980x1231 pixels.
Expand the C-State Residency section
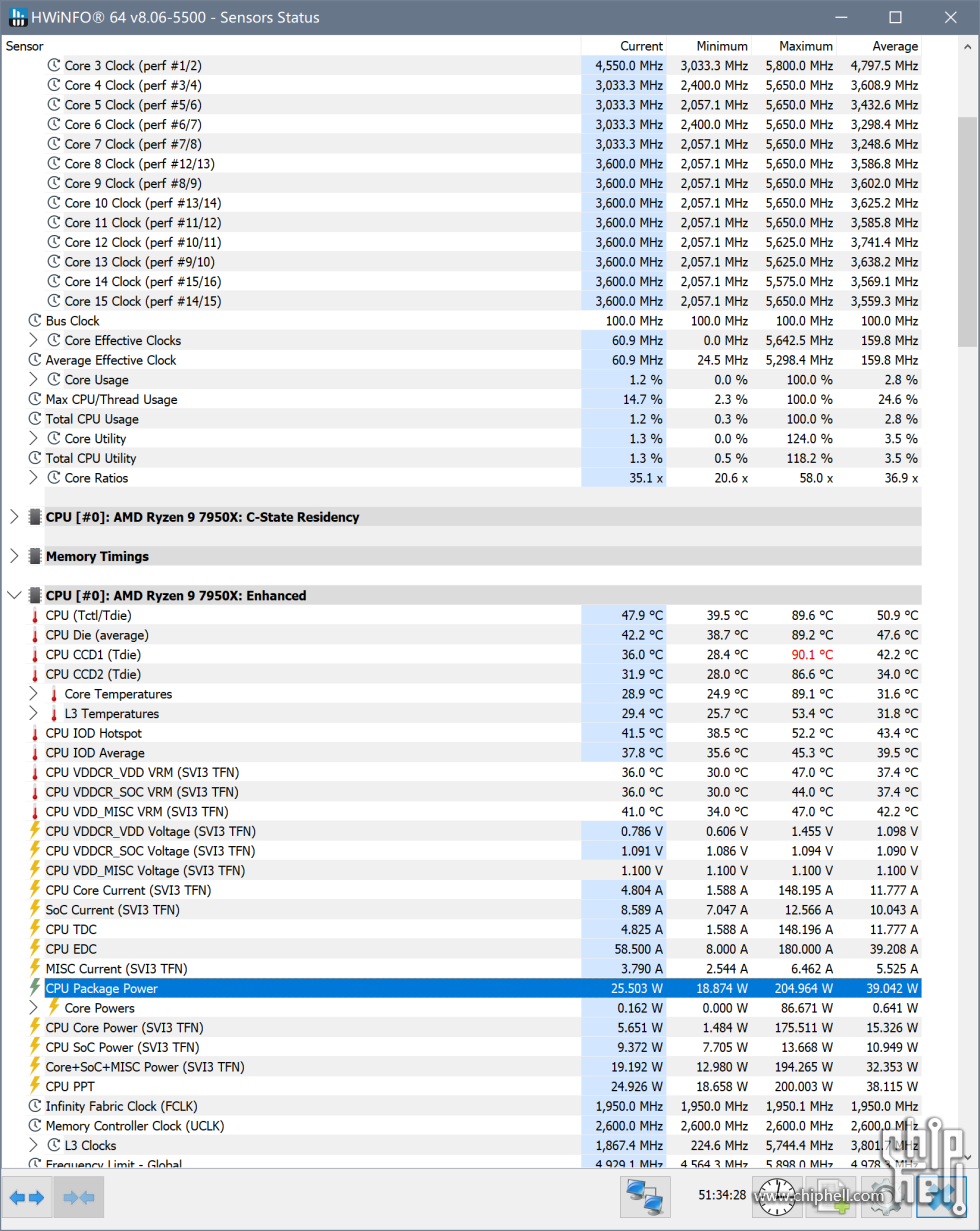[x=14, y=517]
